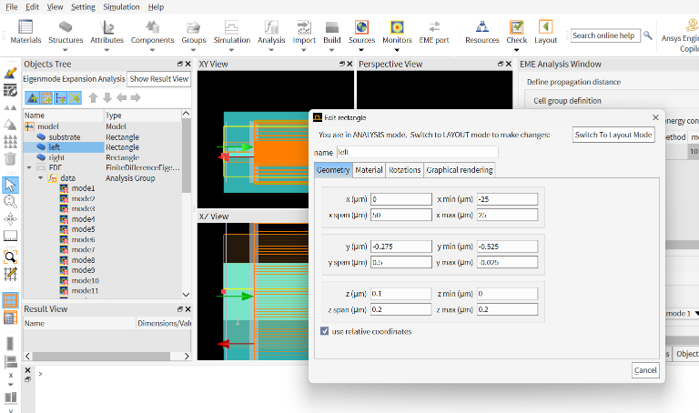
Task: Click the x min (µm) input field
Action: point(507,199)
